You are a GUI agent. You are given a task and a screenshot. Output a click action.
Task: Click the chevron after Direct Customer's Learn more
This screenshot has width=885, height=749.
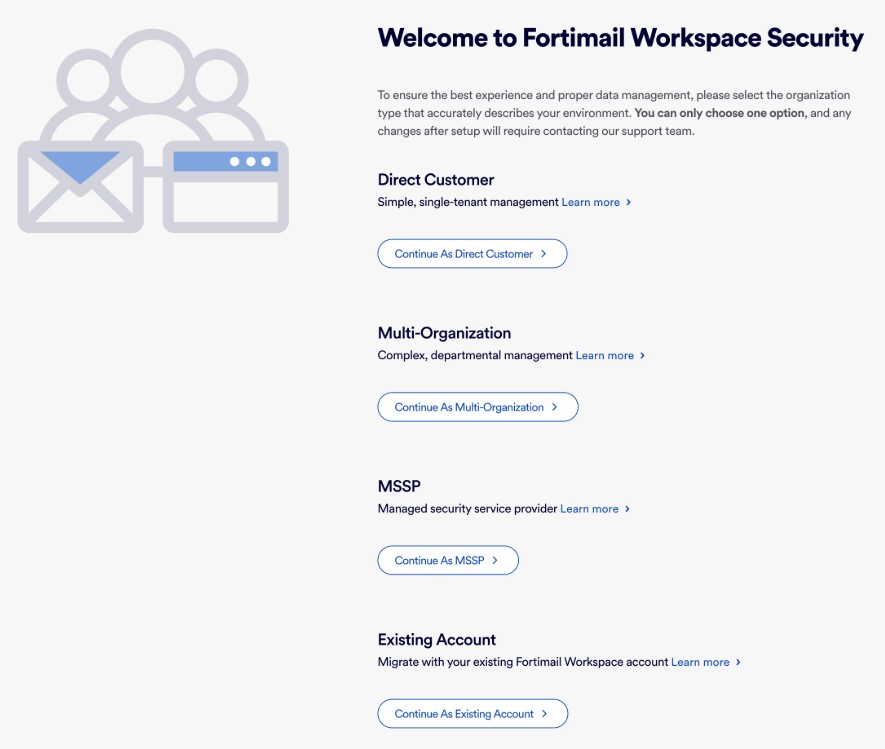(x=628, y=202)
